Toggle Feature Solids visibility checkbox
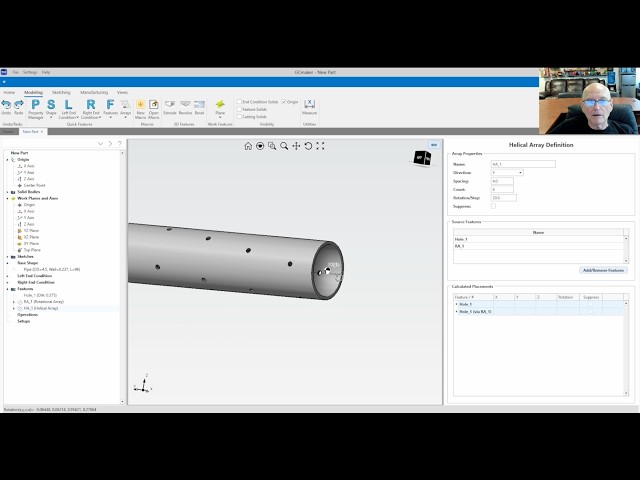640x480 pixels. tap(239, 109)
